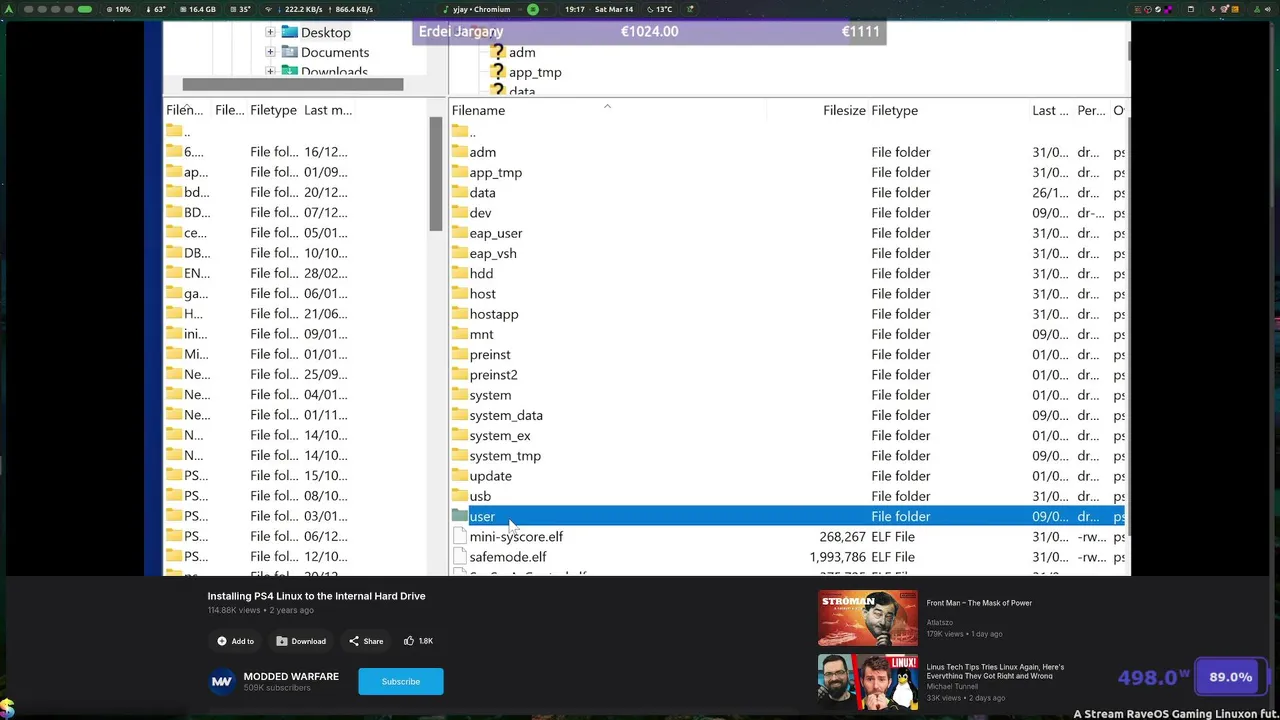Select adm in the remote tree
Image resolution: width=1280 pixels, height=720 pixels.
[522, 52]
